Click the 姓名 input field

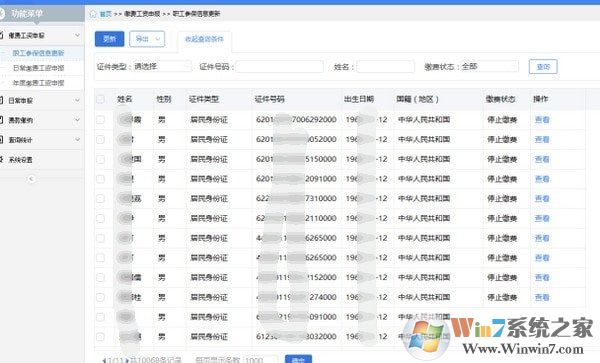click(386, 67)
